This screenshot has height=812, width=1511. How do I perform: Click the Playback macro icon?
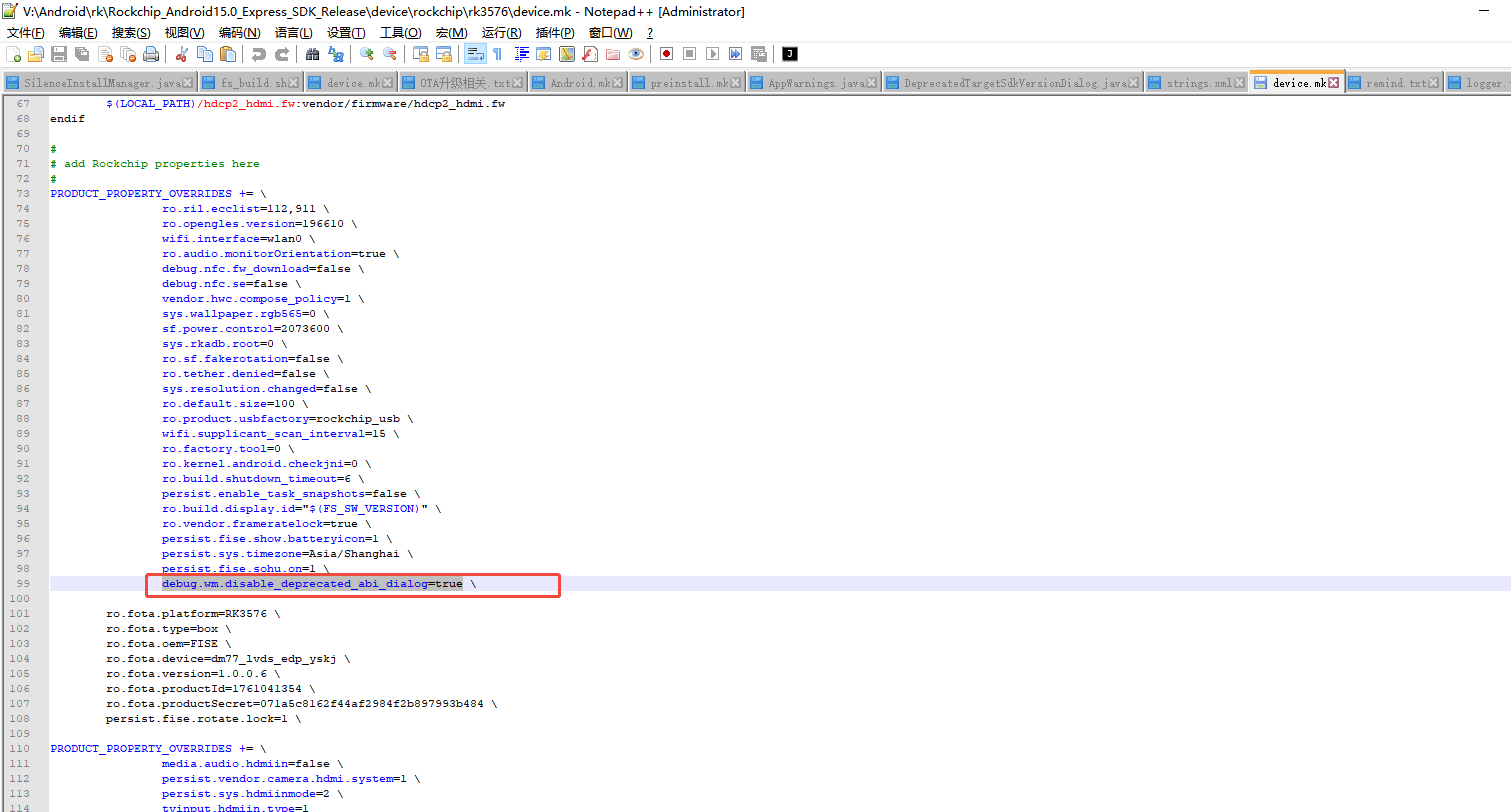coord(712,54)
